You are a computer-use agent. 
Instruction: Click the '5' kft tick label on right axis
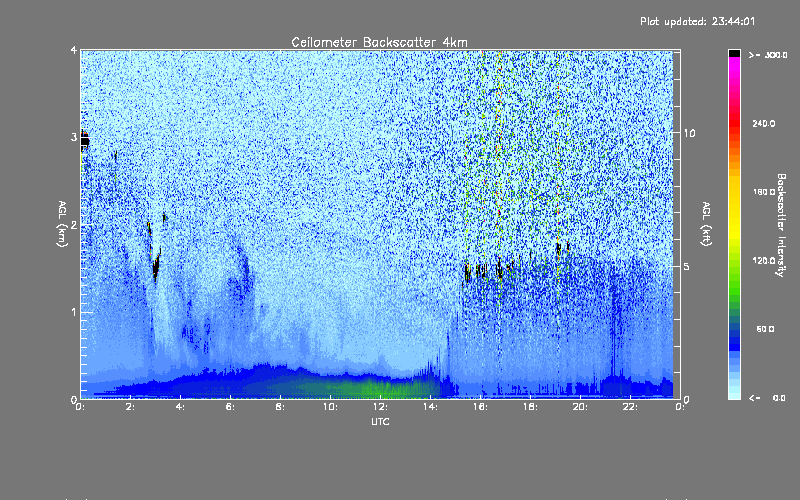[687, 266]
